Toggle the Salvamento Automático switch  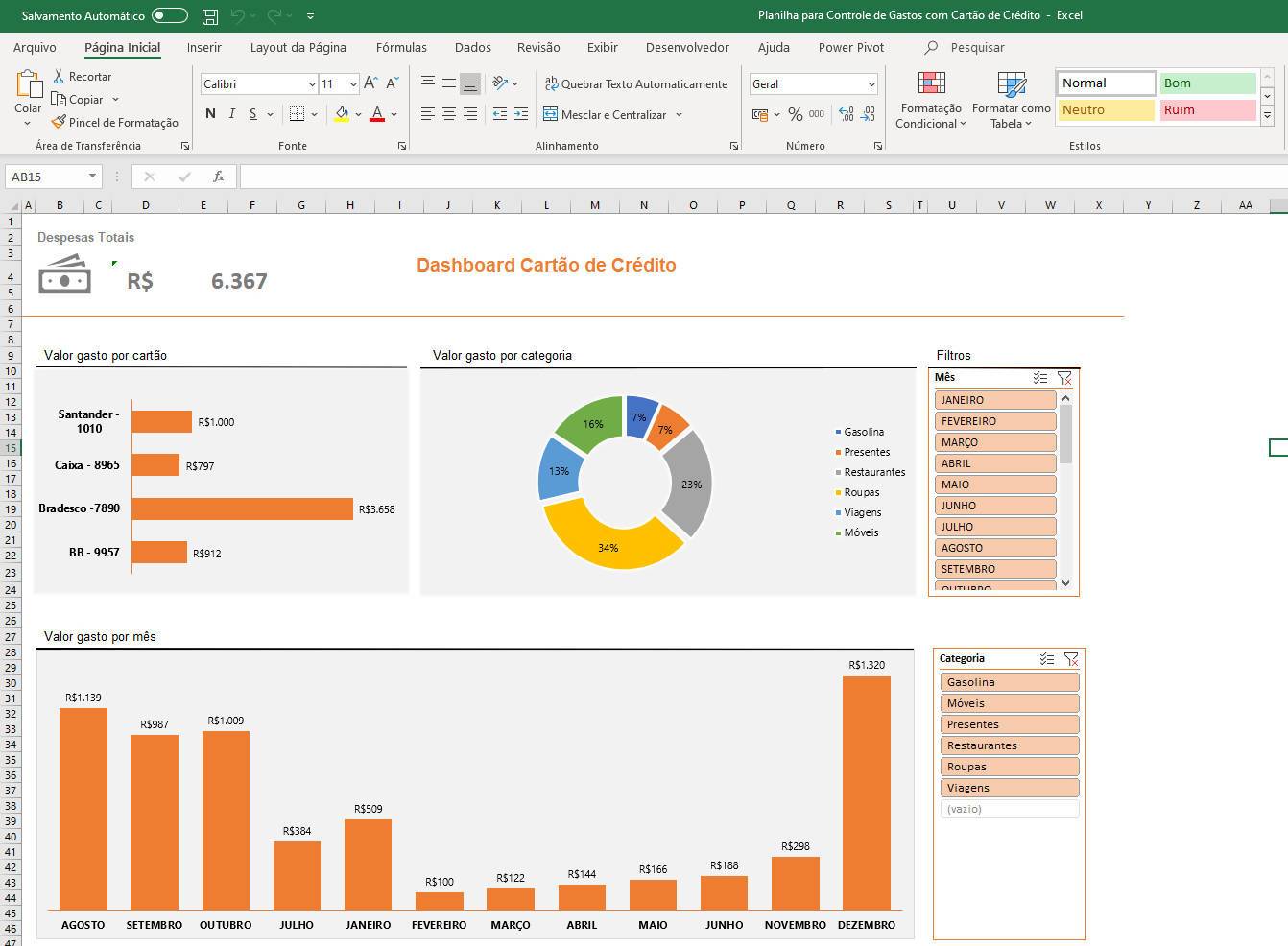(x=170, y=15)
